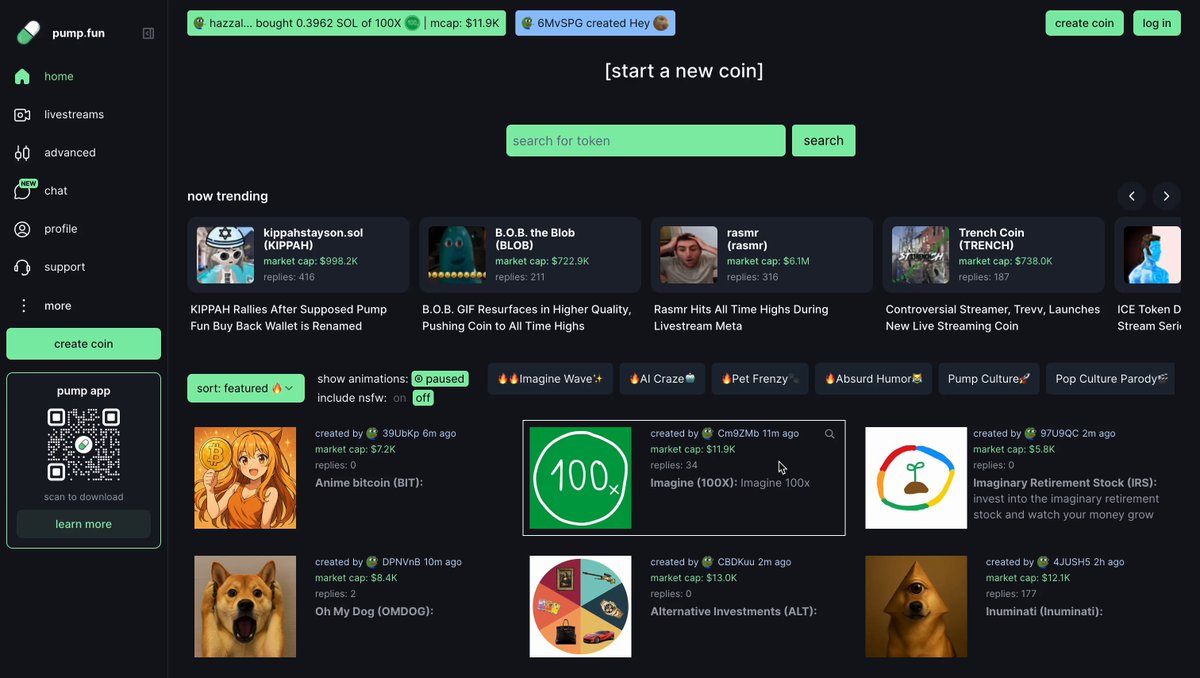Click the home icon in sidebar

click(x=22, y=76)
